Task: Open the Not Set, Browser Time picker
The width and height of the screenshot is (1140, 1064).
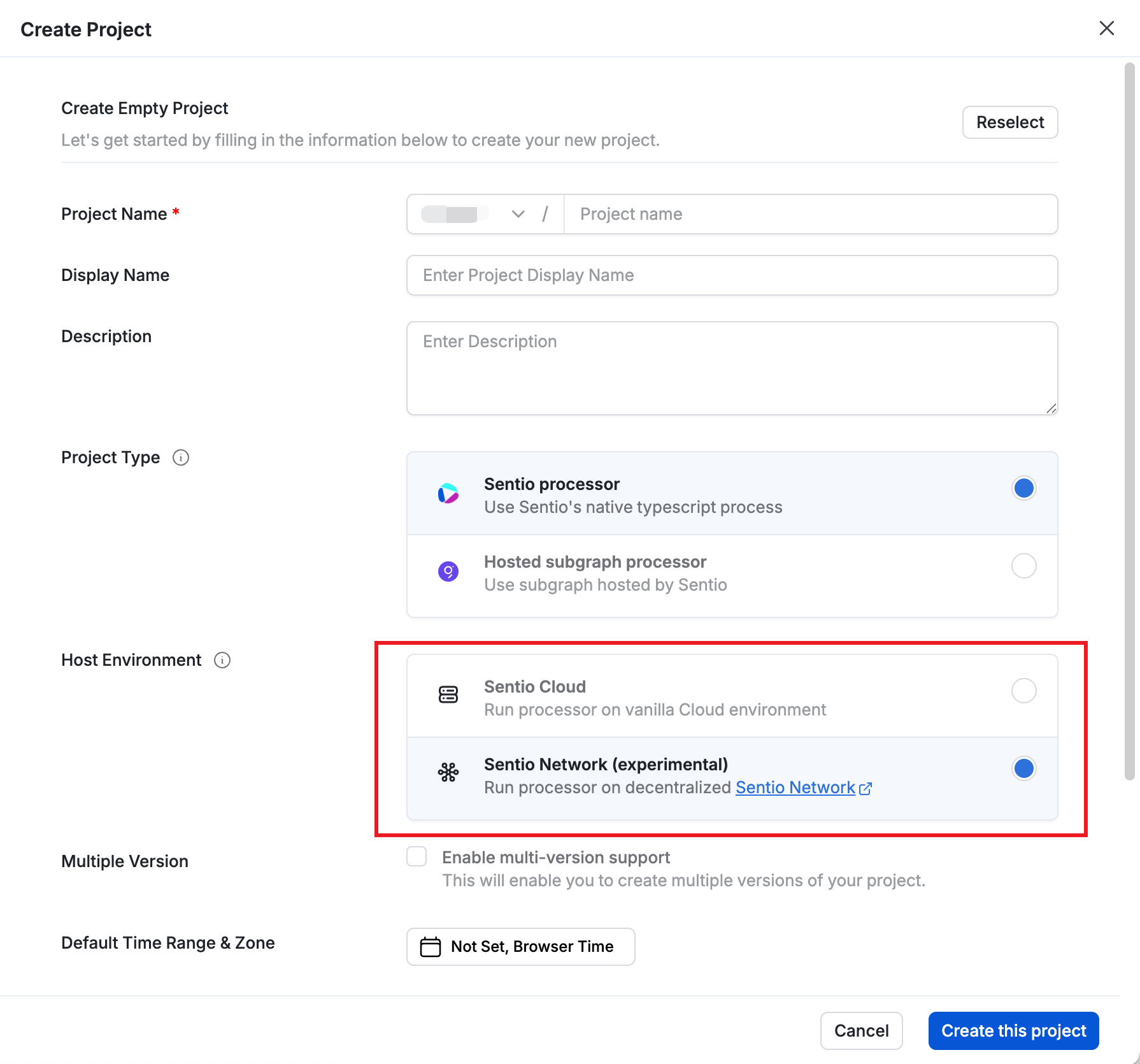Action: [520, 947]
